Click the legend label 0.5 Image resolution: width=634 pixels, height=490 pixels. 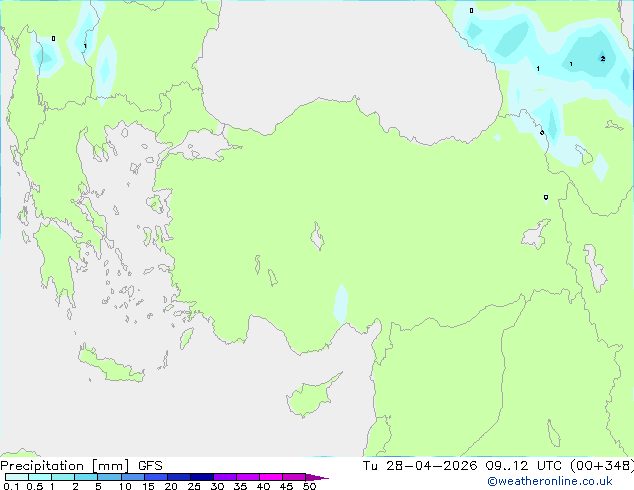point(35,486)
